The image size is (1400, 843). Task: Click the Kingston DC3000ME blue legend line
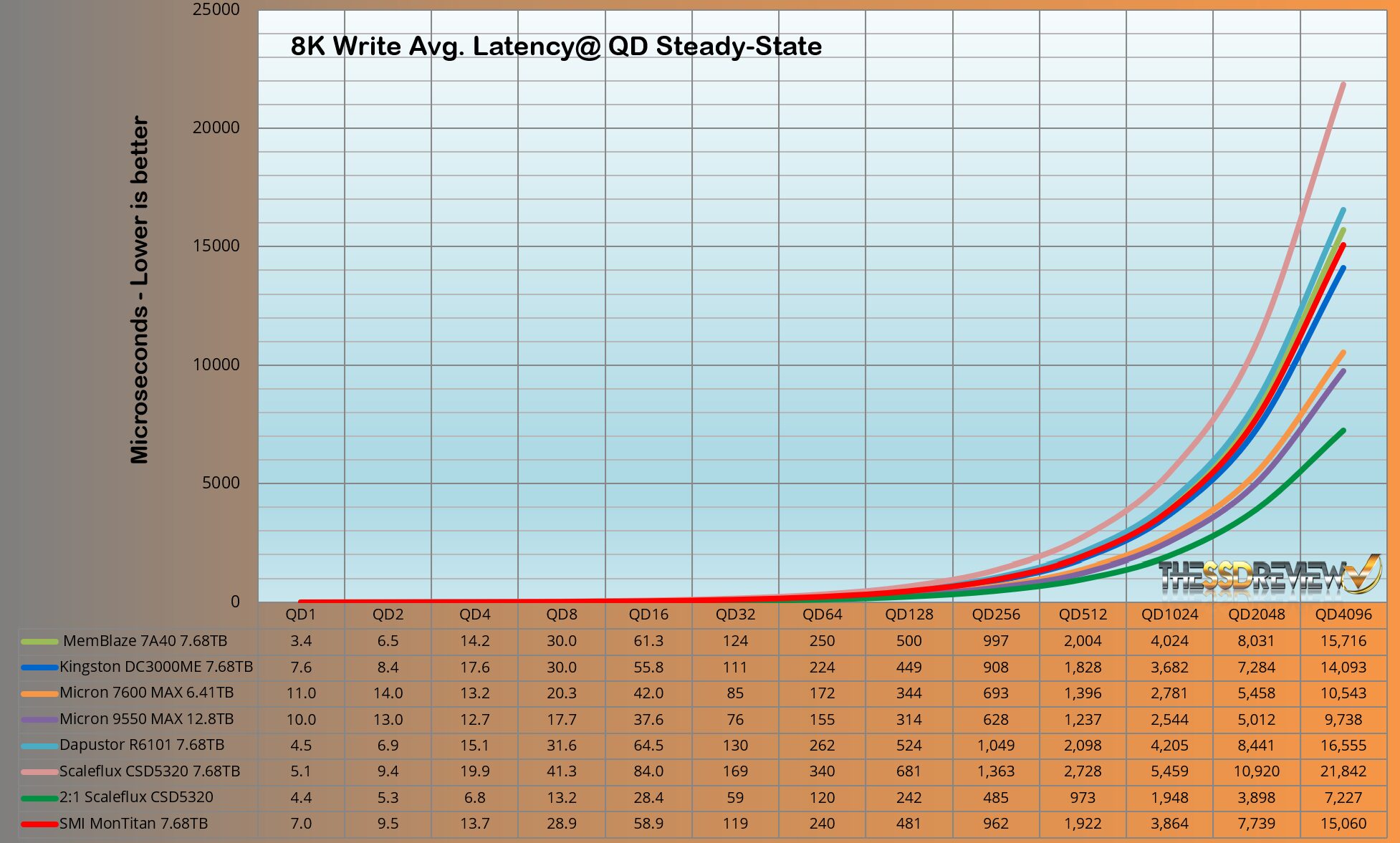click(x=39, y=668)
